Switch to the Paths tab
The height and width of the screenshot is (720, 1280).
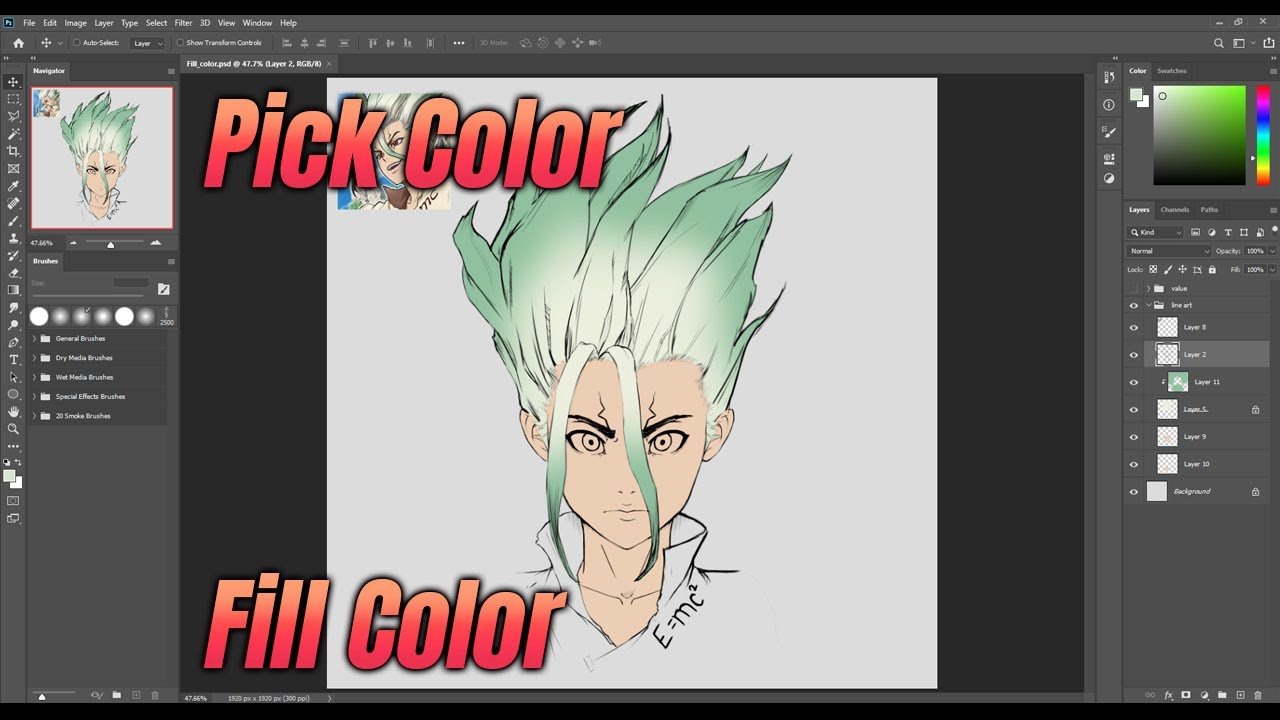click(x=1210, y=210)
